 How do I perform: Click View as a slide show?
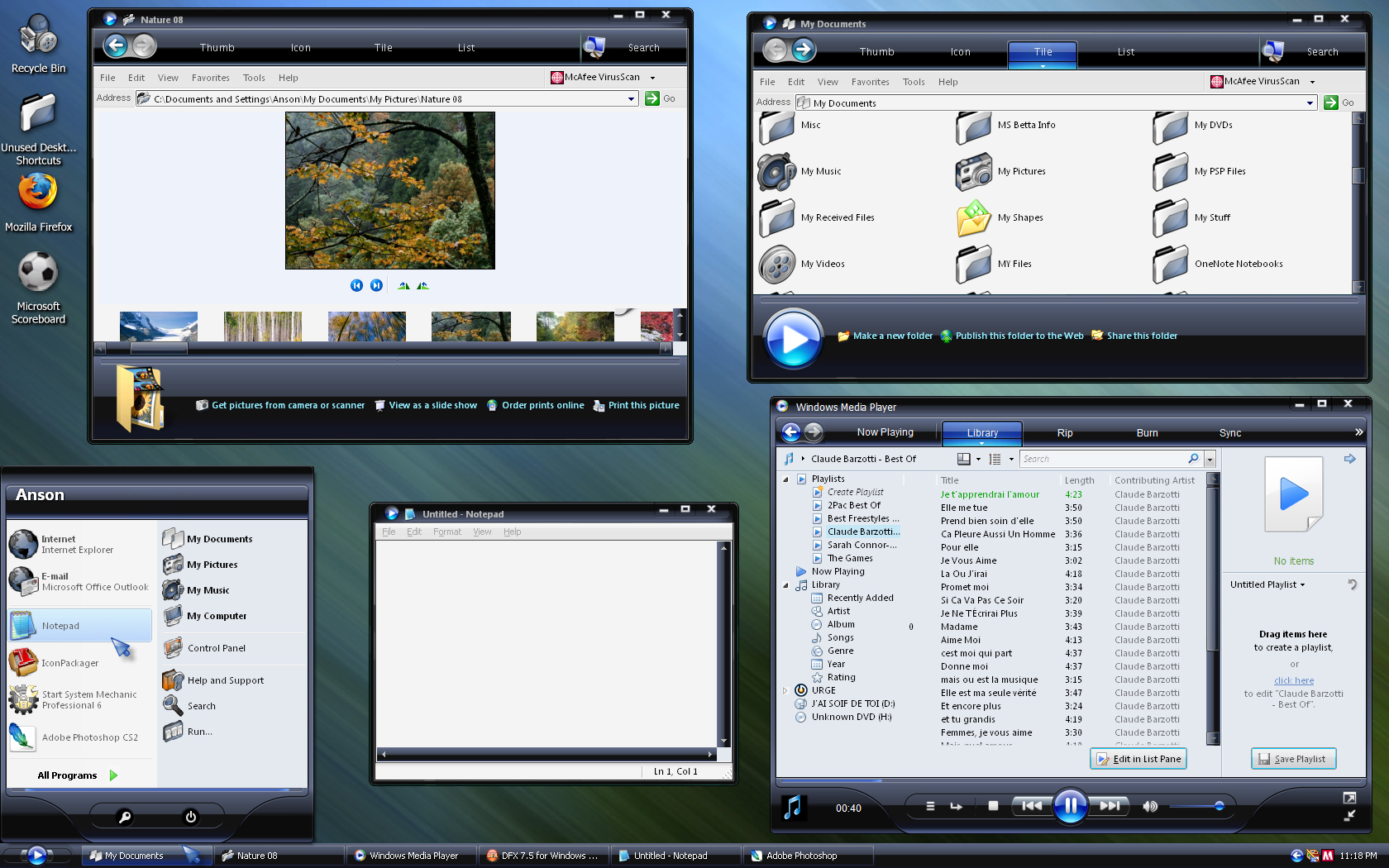point(426,405)
